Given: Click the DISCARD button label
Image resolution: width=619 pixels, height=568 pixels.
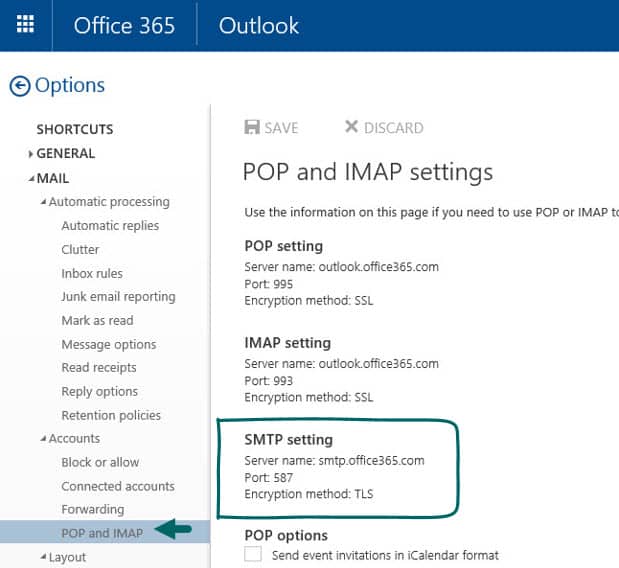Looking at the screenshot, I should pos(394,128).
